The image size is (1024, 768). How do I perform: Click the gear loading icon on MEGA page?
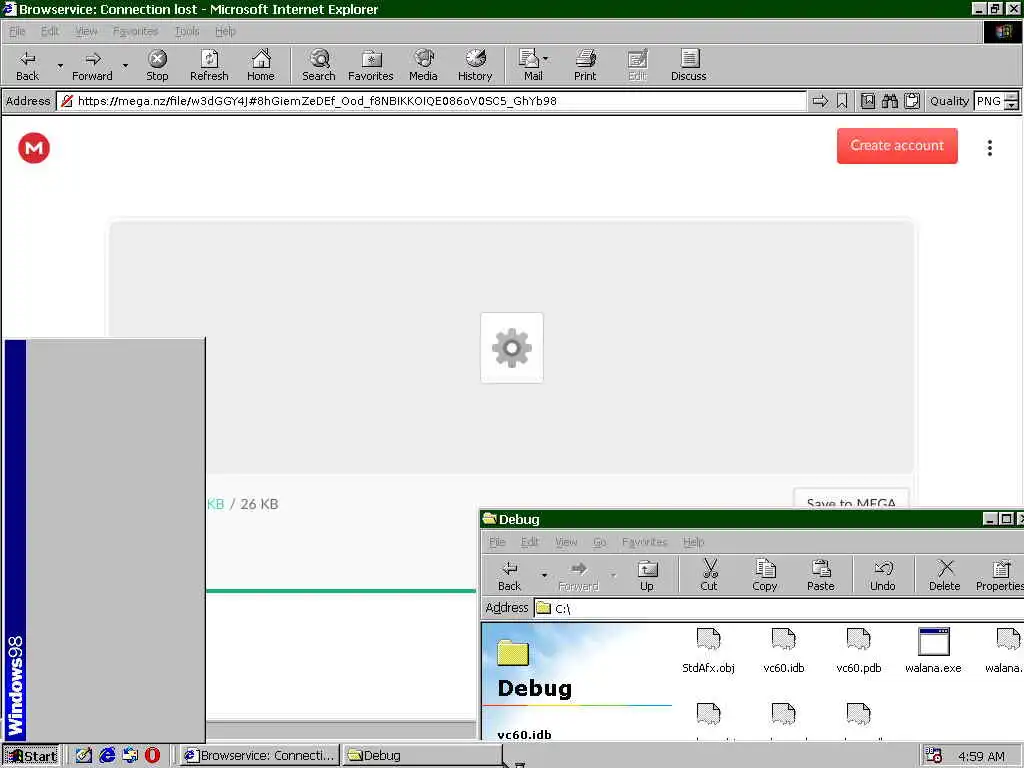click(x=511, y=347)
